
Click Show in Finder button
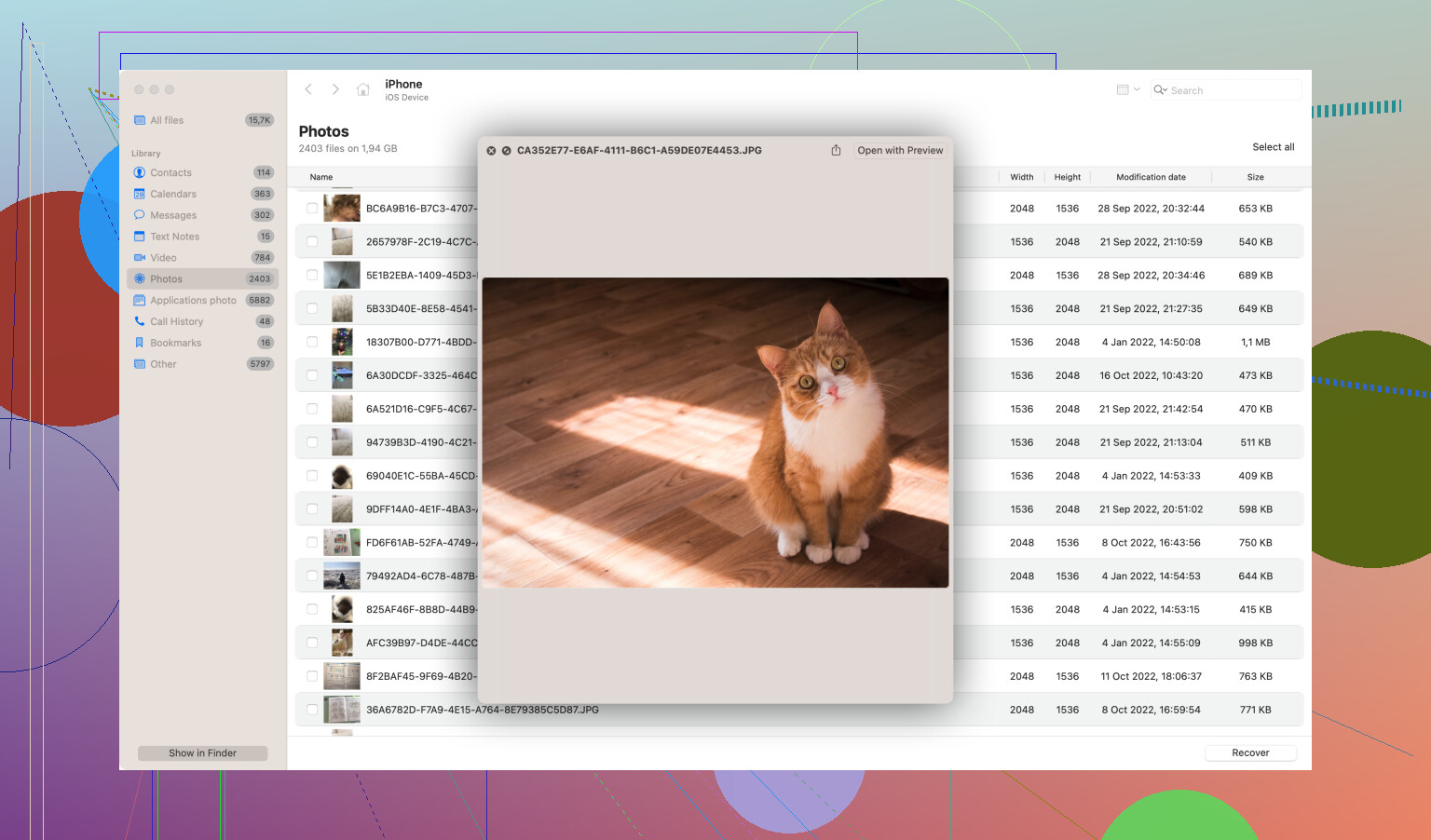pos(202,752)
